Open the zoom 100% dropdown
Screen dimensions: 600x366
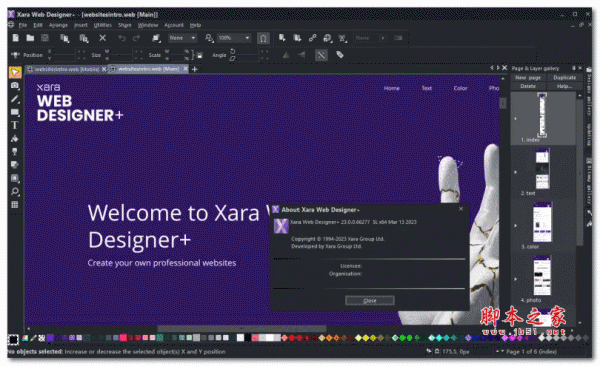pos(234,38)
